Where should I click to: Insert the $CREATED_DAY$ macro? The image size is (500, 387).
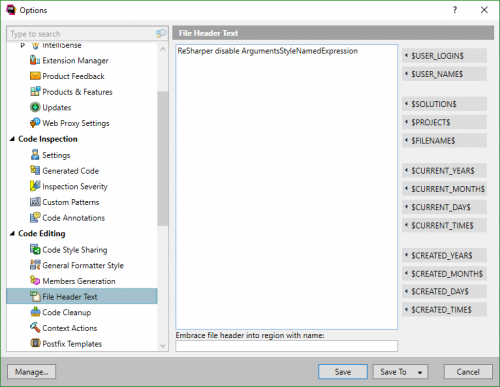coord(444,291)
